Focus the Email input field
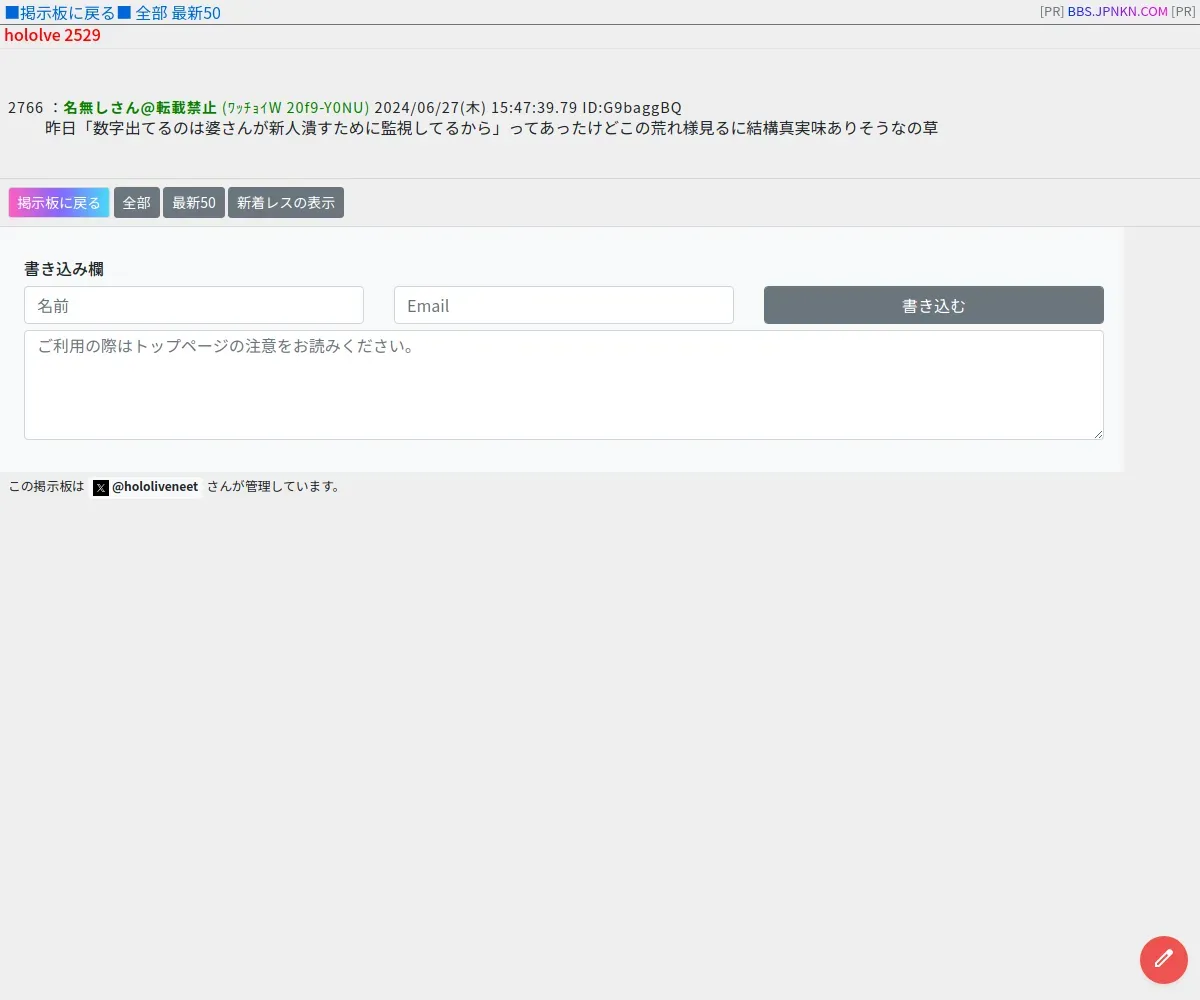Screen dimensions: 1200x1000 [564, 305]
